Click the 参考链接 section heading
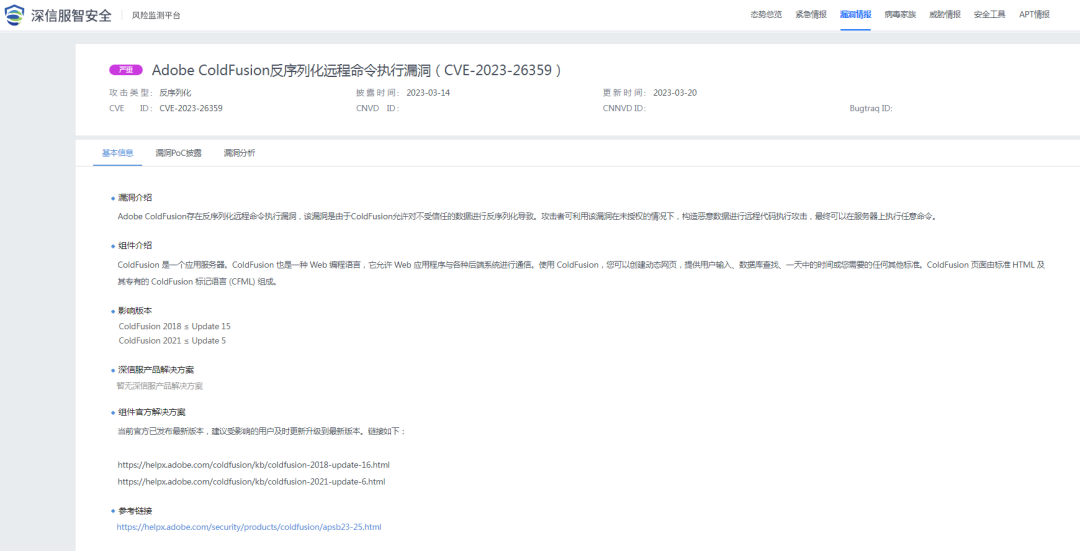This screenshot has height=551, width=1080. point(135,511)
